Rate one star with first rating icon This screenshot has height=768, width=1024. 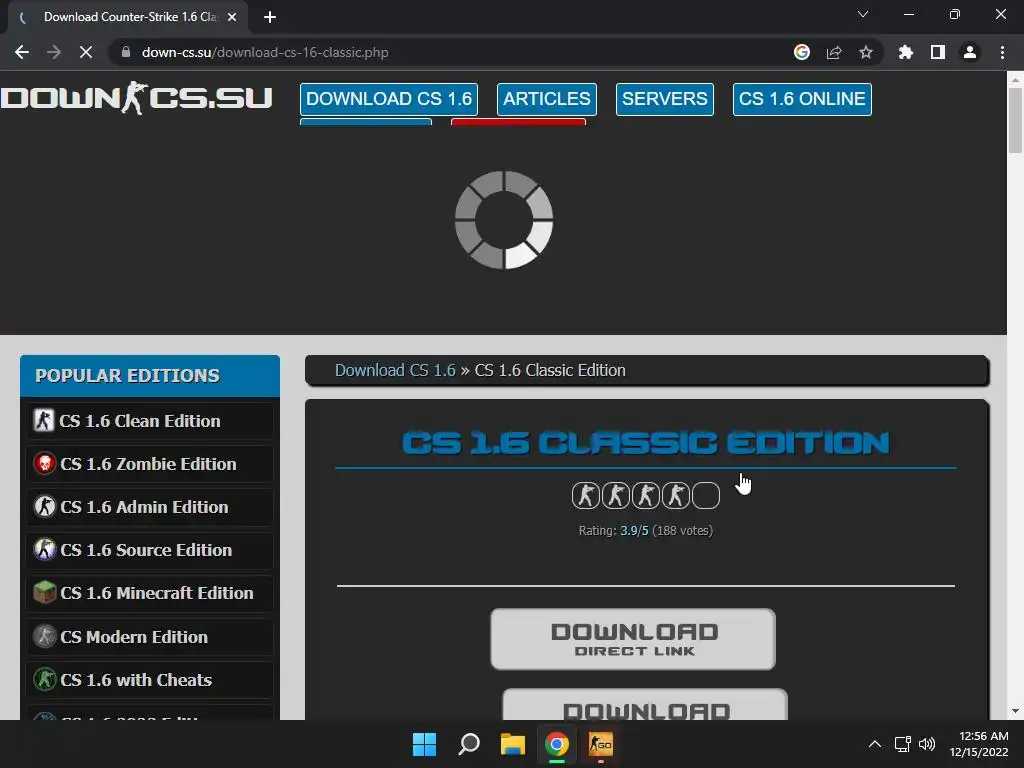(586, 496)
